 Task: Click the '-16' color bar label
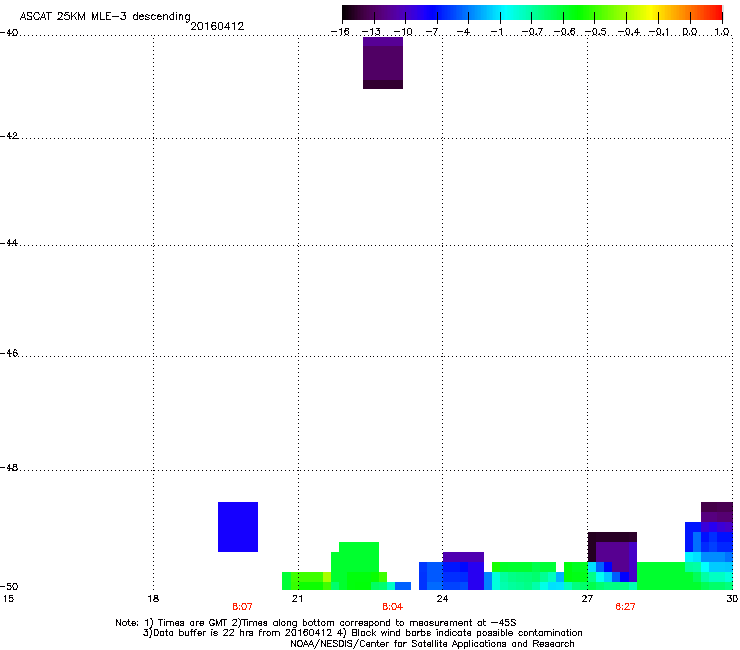pyautogui.click(x=340, y=32)
